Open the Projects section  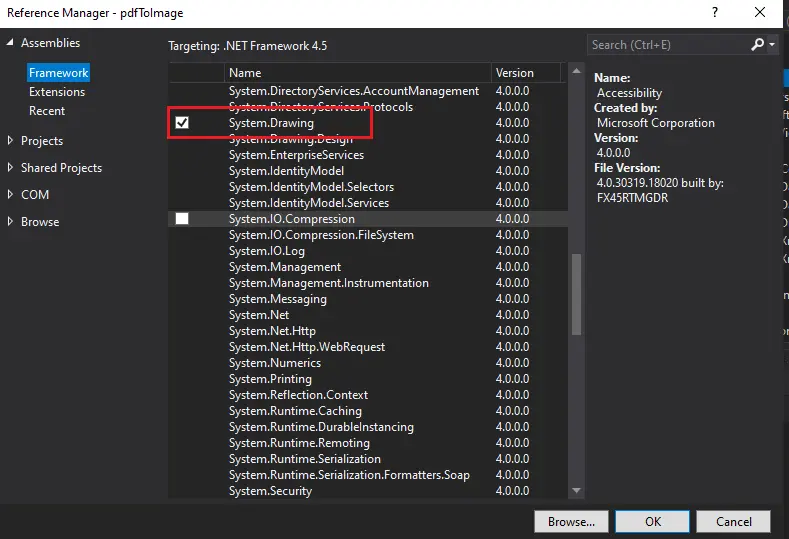pyautogui.click(x=42, y=140)
